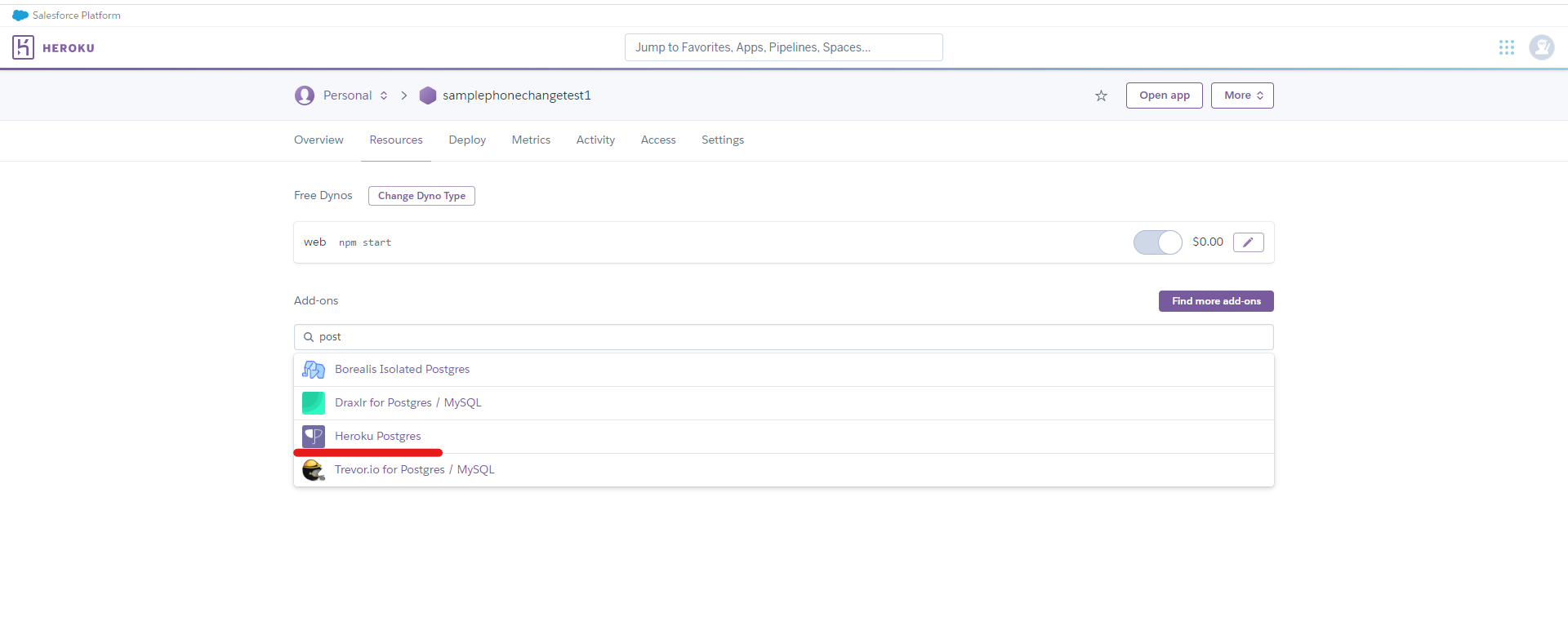This screenshot has height=626, width=1568.
Task: Open the apps grid menu icon
Action: tap(1507, 47)
